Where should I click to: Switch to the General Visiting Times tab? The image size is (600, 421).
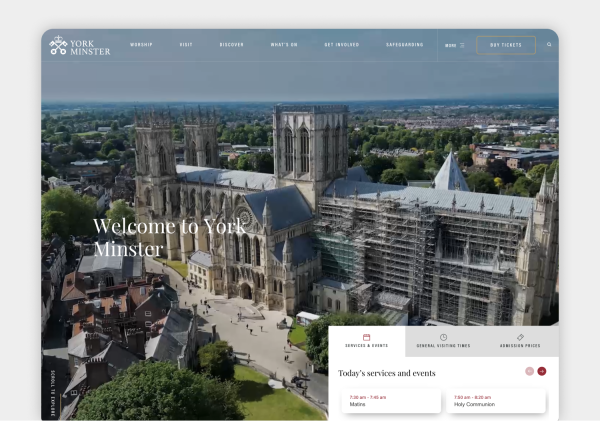click(443, 341)
